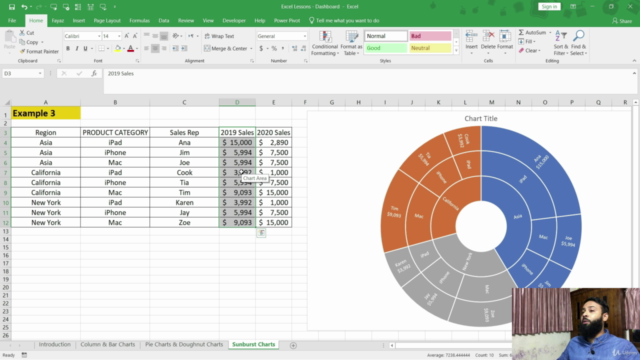Switch to the Data ribbon tab
Screen dimensions: 640x360
coord(164,20)
